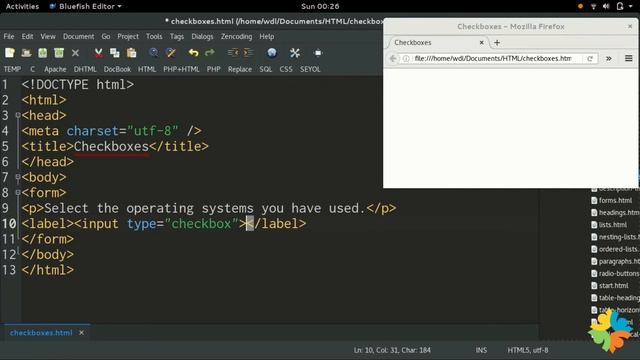The height and width of the screenshot is (360, 640).
Task: Click the Save As icon
Action: click(x=59, y=53)
